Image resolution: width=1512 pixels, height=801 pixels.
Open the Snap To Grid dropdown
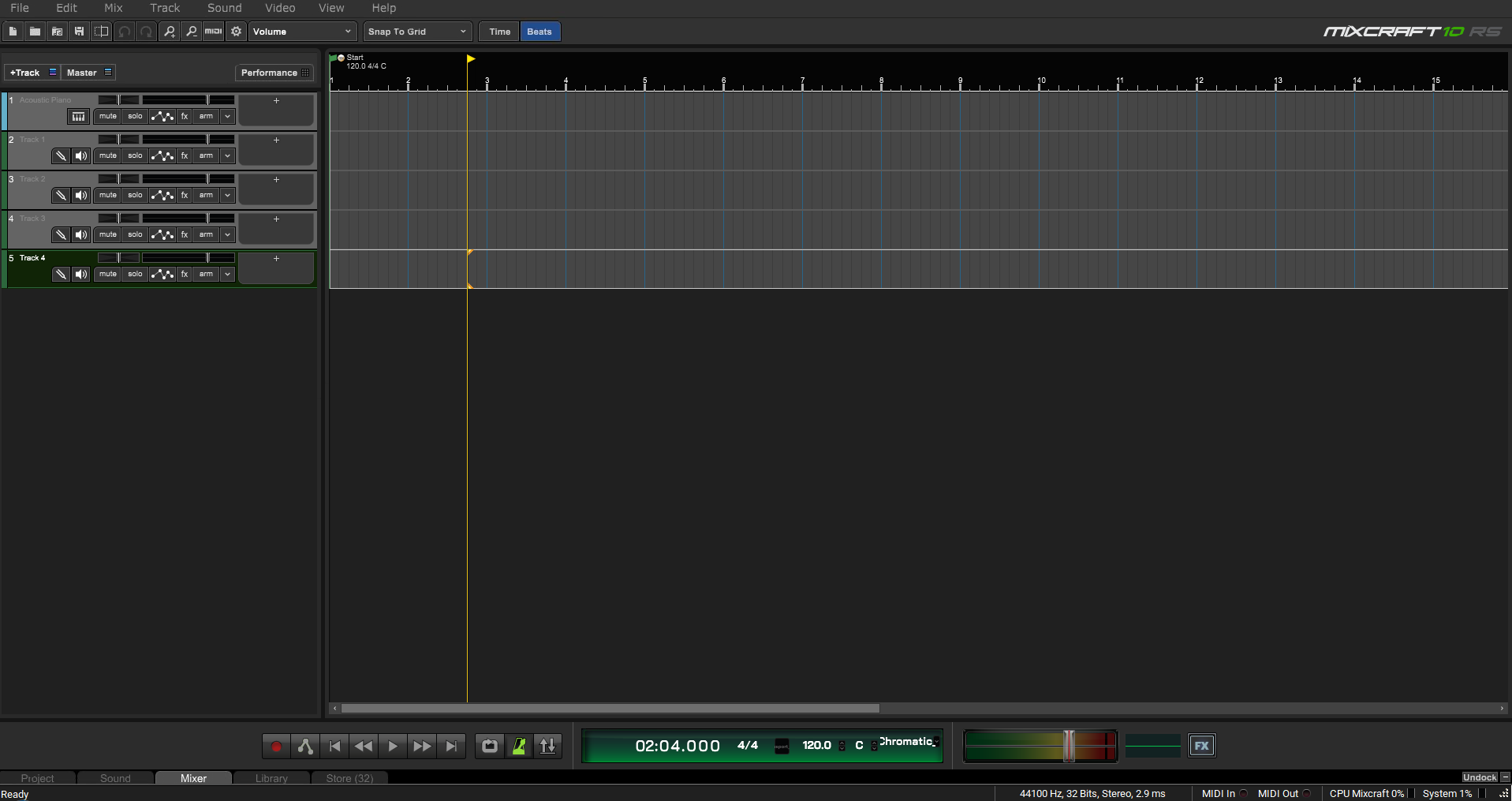coord(418,32)
